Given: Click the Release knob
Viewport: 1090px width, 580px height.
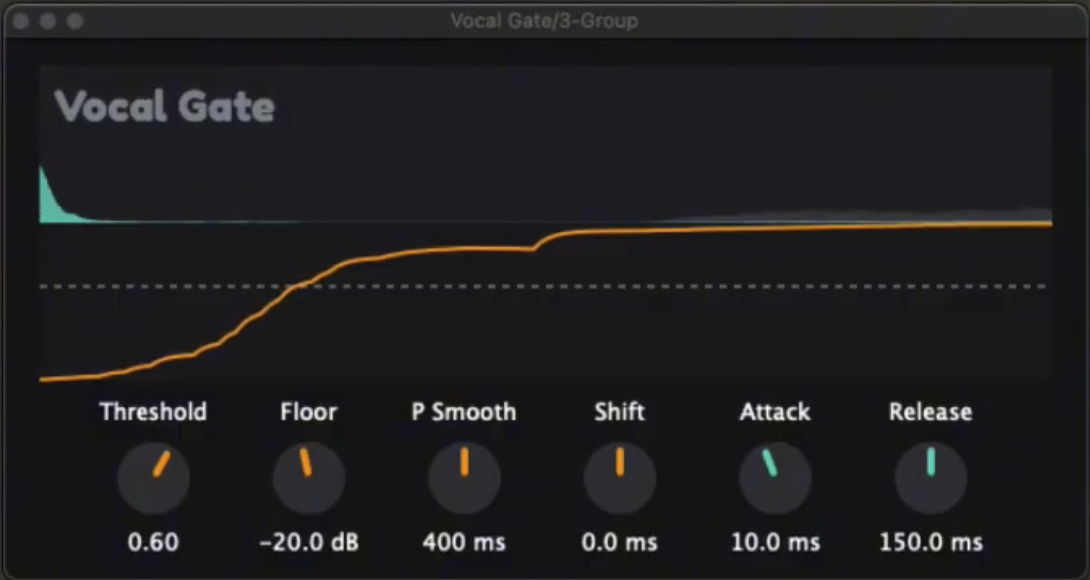Looking at the screenshot, I should (931, 478).
